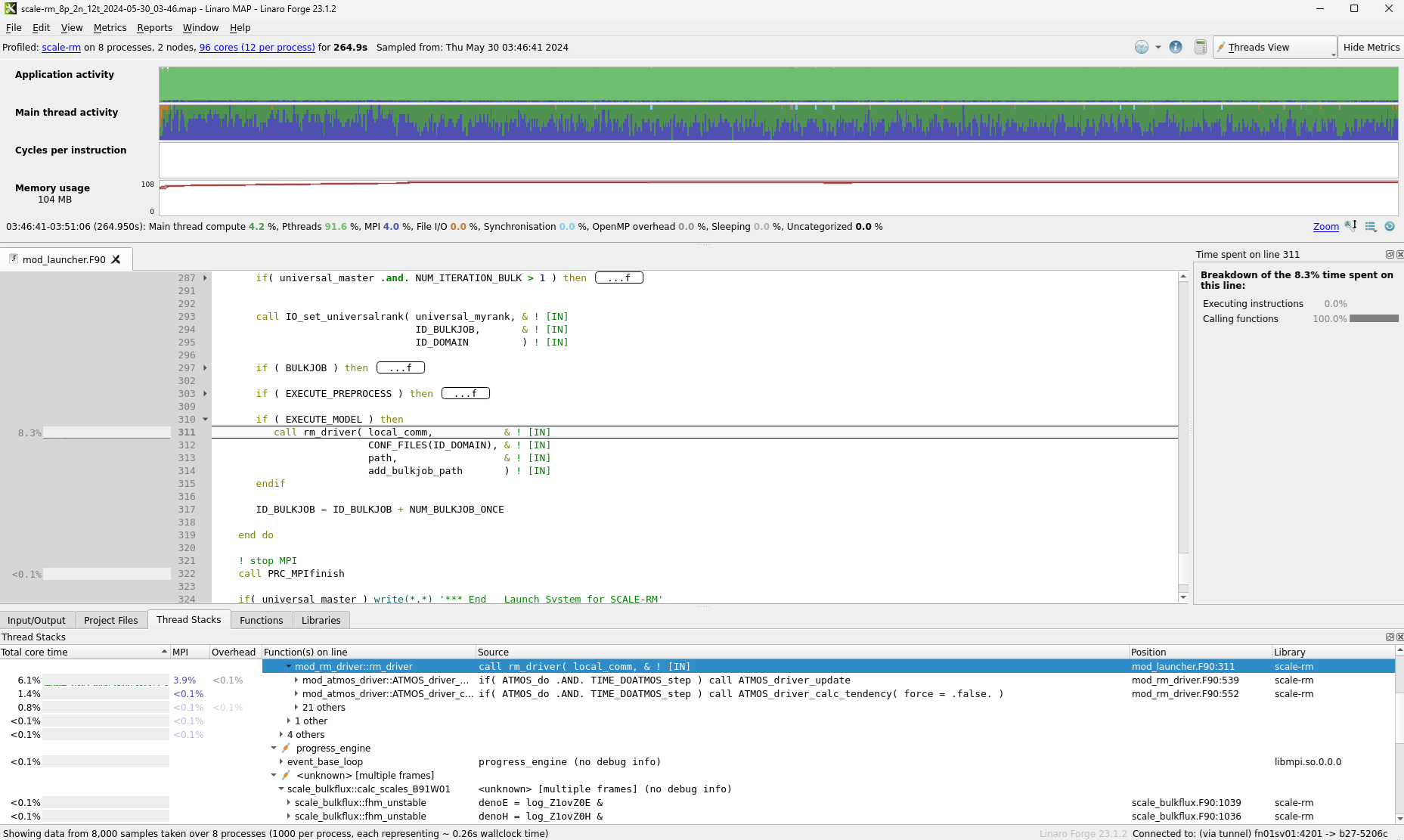Click the circular reset arrow icon by Zoom
The image size is (1404, 840).
point(1390,226)
